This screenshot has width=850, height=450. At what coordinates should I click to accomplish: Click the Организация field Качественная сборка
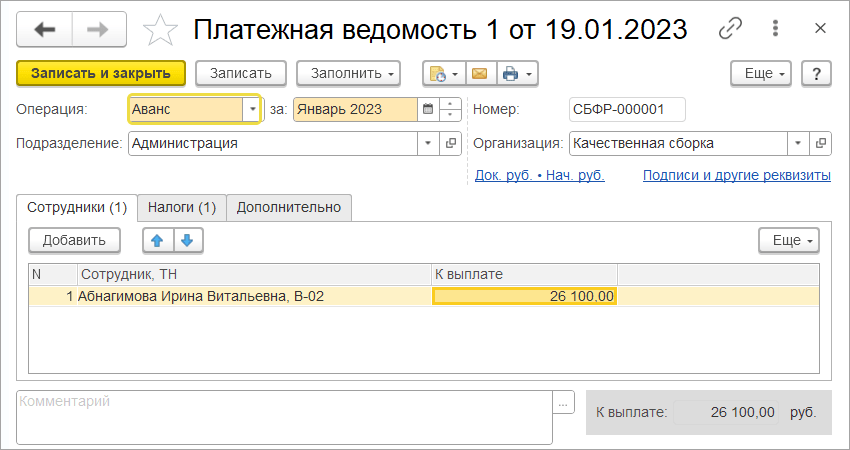pos(678,144)
